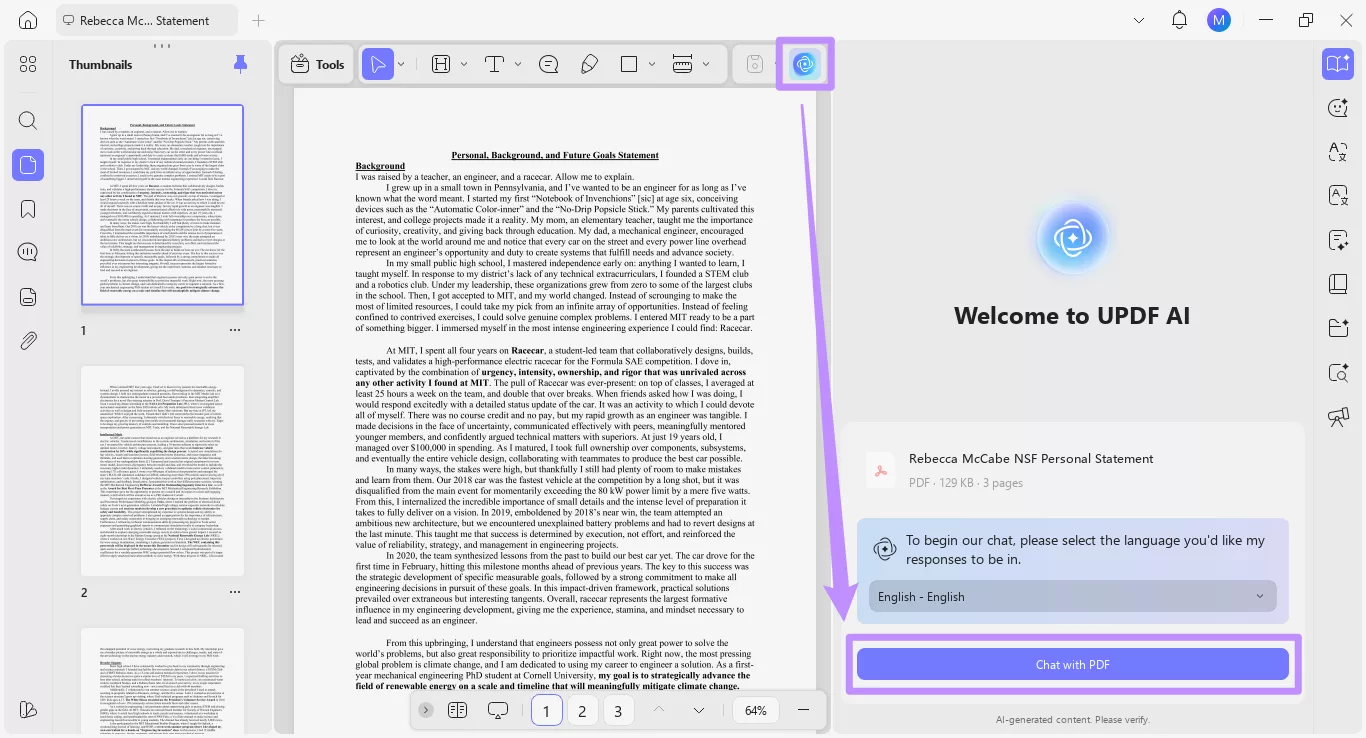Toggle the selection arrow tool
The image size is (1366, 738).
pyautogui.click(x=378, y=63)
